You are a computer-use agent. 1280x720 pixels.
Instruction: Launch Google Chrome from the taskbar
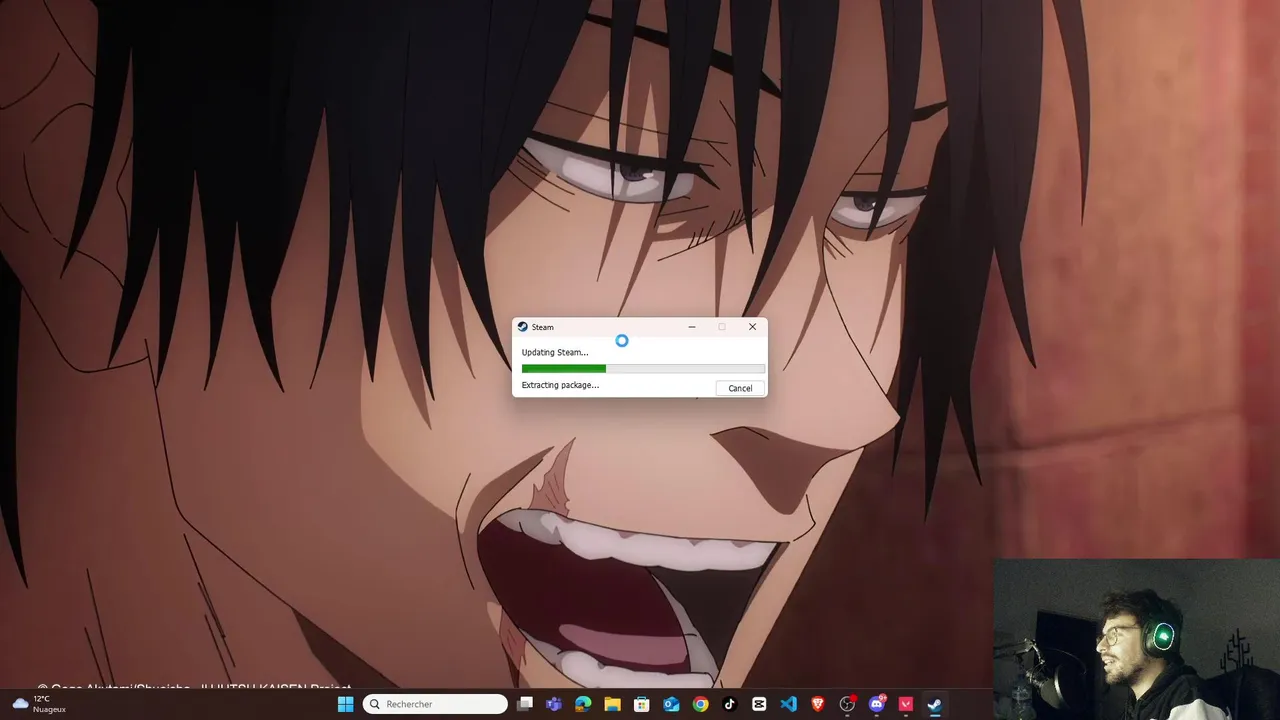(x=700, y=704)
